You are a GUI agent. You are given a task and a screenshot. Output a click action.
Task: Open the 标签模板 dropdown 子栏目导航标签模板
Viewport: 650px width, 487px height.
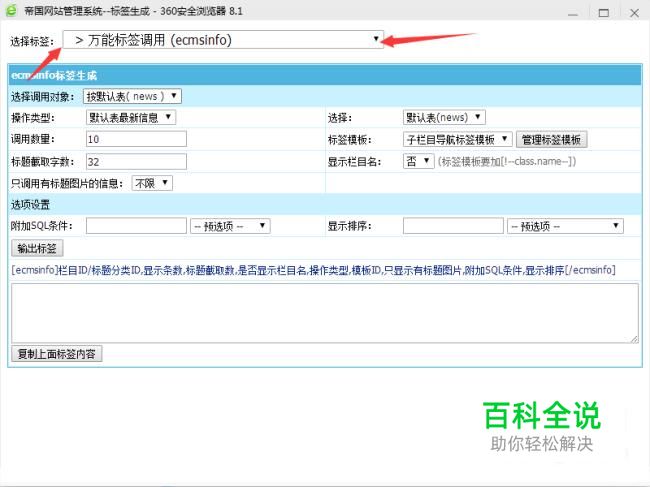[458, 139]
